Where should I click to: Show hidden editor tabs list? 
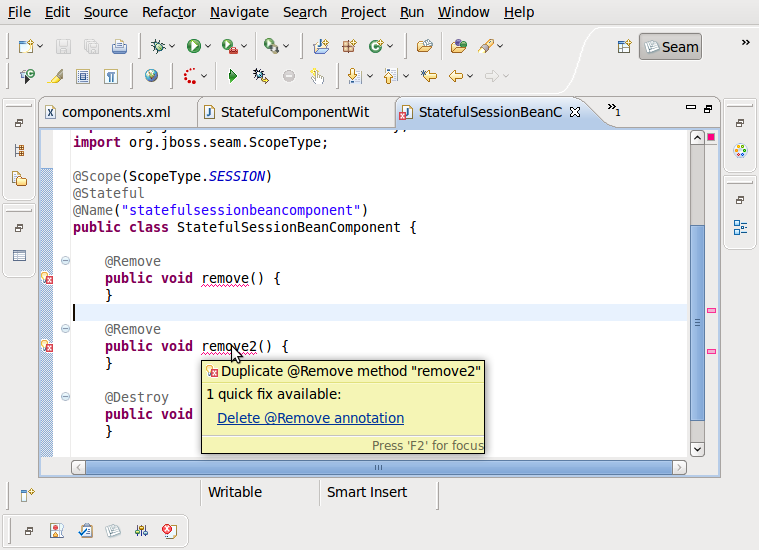point(613,110)
